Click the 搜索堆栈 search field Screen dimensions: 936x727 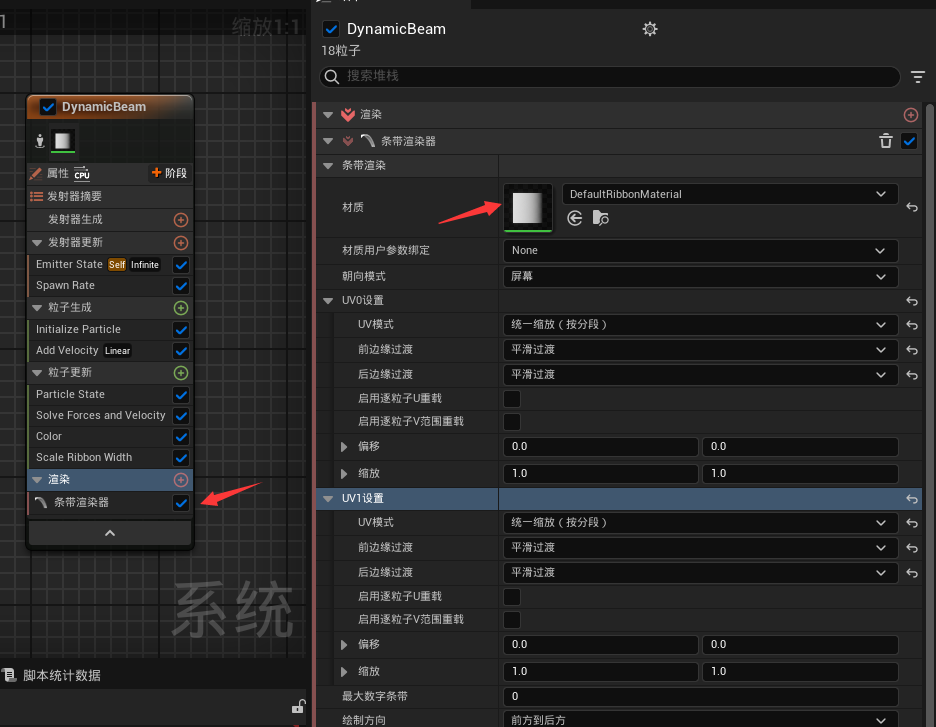[x=609, y=76]
